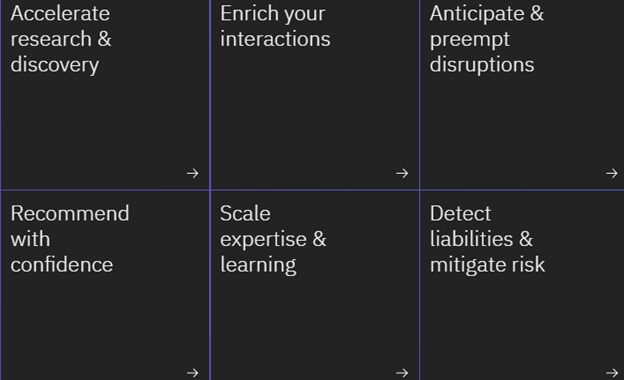Click the blank area of the Accelerate research card
This screenshot has width=624, height=380.
105,123
